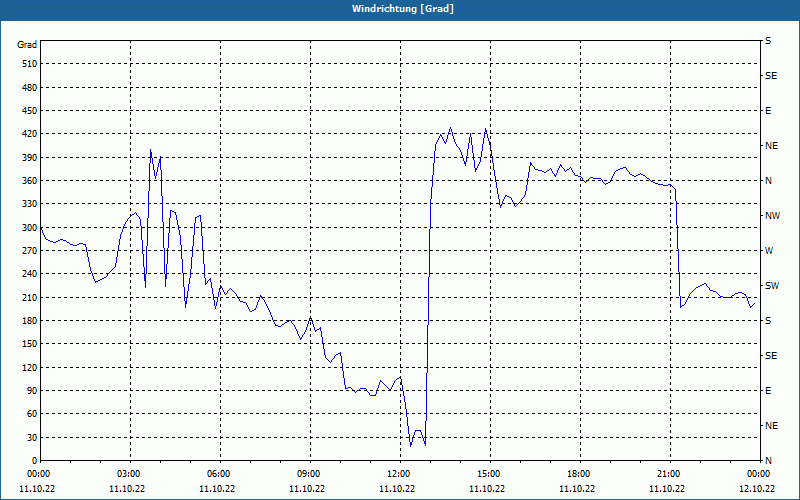Pick the 18:00 time label
Viewport: 800px width, 500px height.
coord(580,474)
